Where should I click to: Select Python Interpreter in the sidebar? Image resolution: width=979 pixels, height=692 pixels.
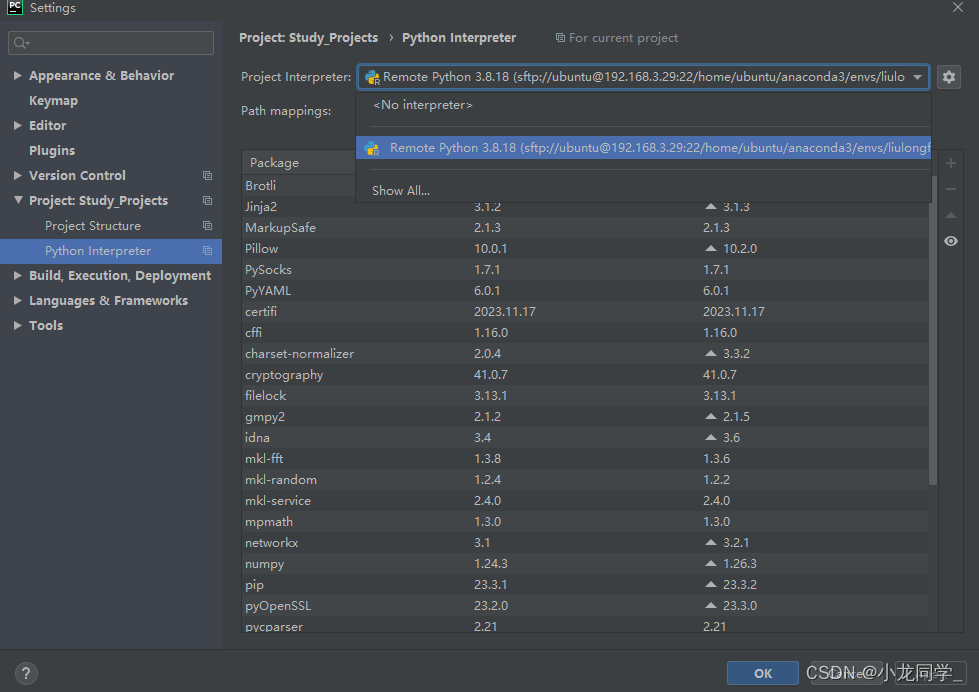[x=111, y=250]
